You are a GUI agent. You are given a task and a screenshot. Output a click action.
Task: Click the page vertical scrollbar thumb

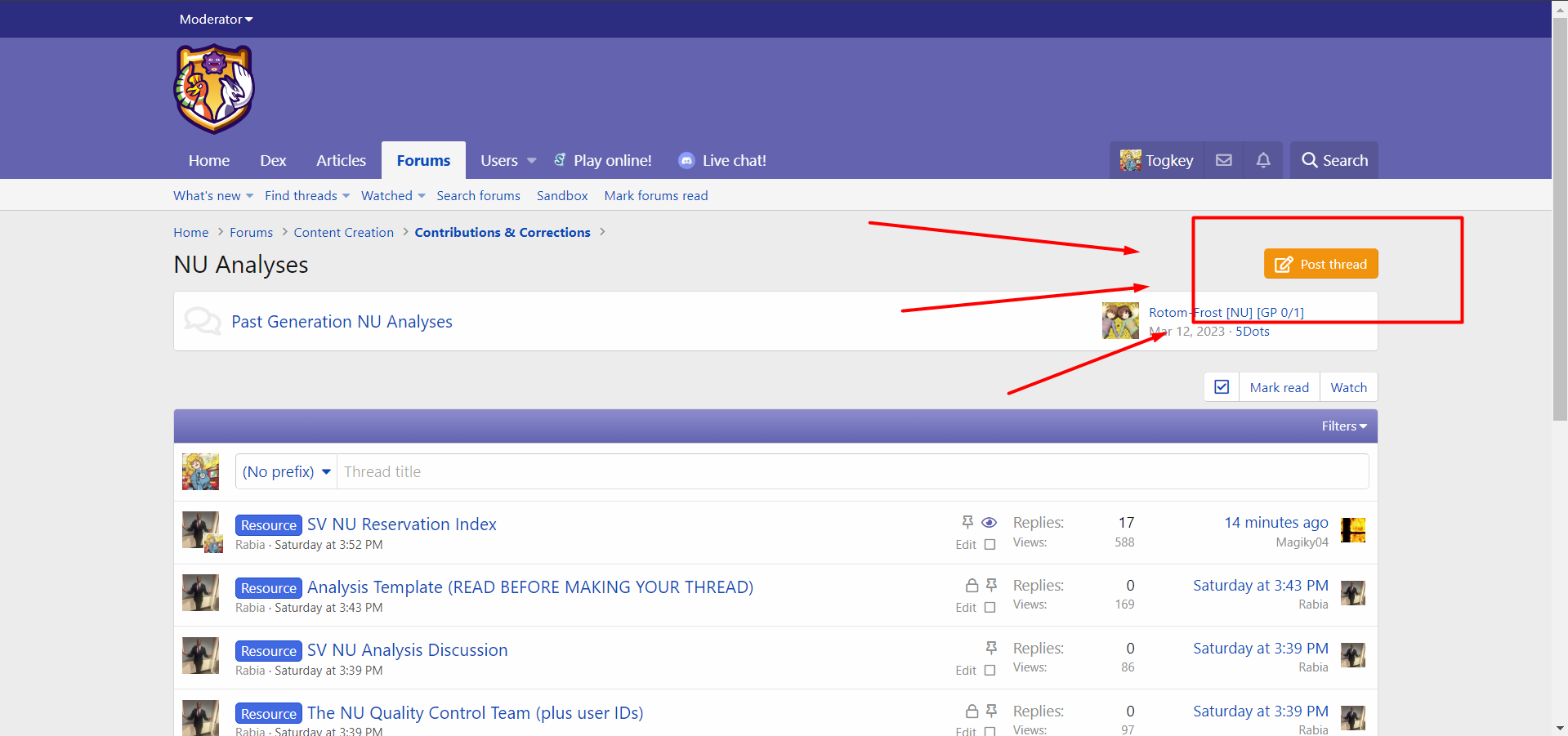coord(1559,221)
